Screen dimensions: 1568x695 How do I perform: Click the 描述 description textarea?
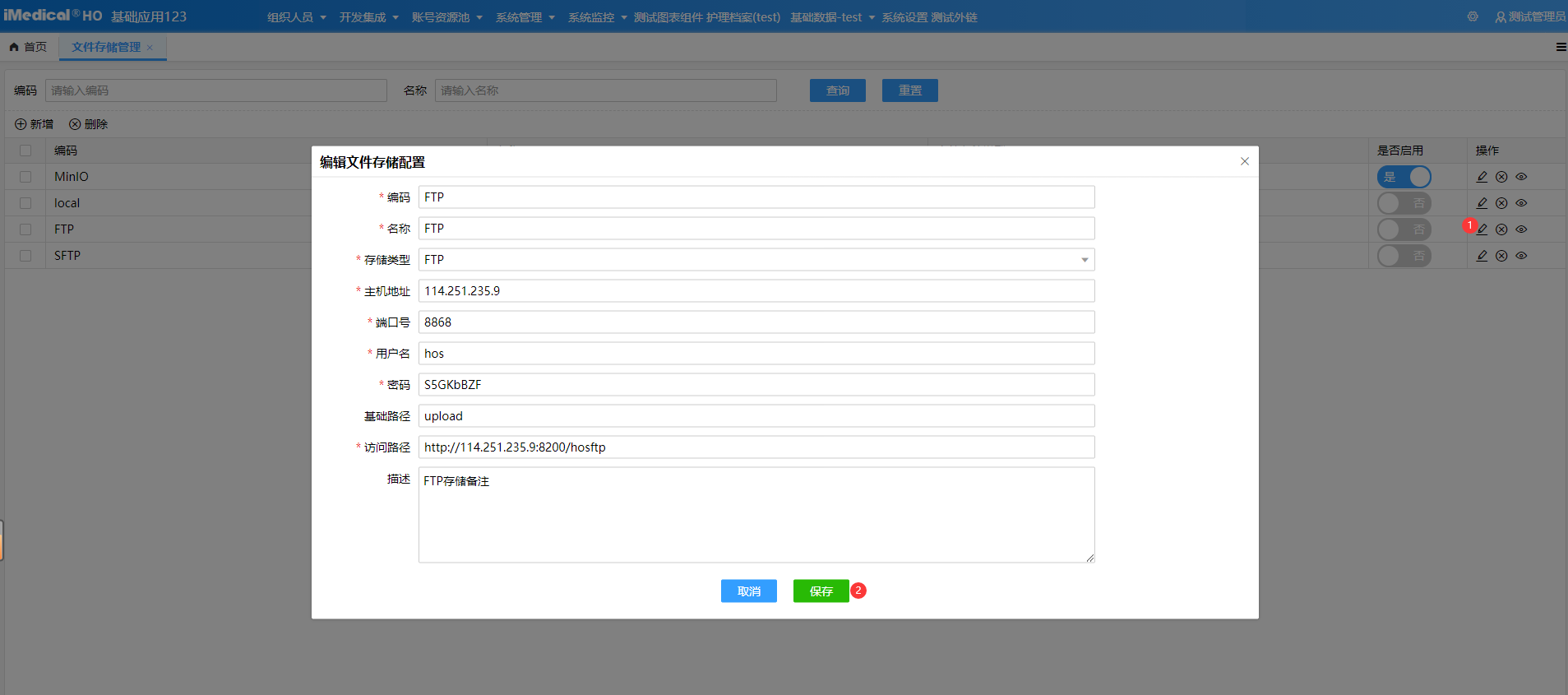[x=756, y=515]
